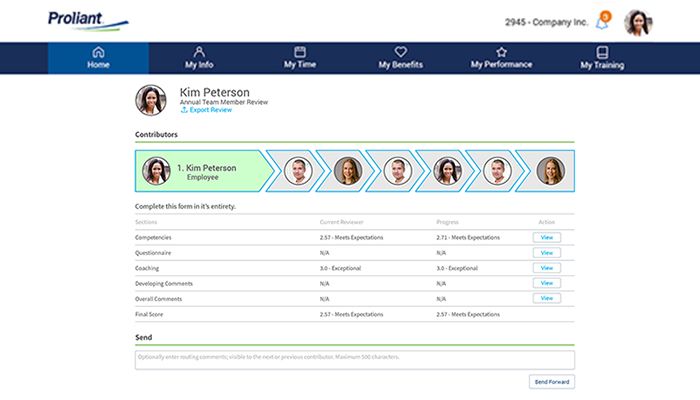Click the Annual Team Member Review subtitle
Screen dimensions: 700x400
[224, 102]
